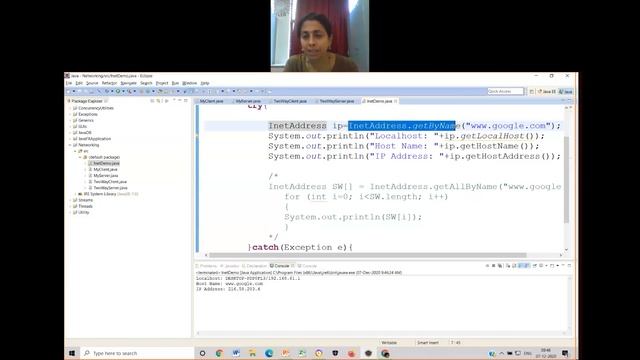Expand the JRE System Library node
640x360 pixels.
pyautogui.click(x=76, y=194)
